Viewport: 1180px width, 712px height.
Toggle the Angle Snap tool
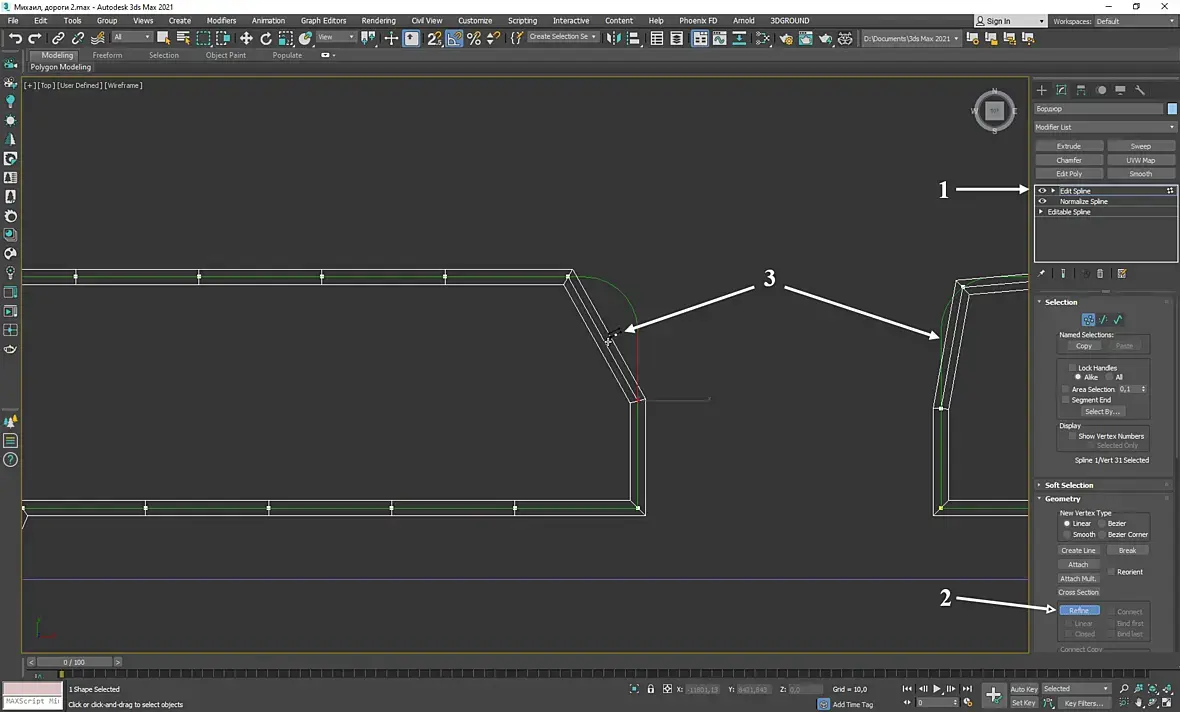[x=454, y=38]
